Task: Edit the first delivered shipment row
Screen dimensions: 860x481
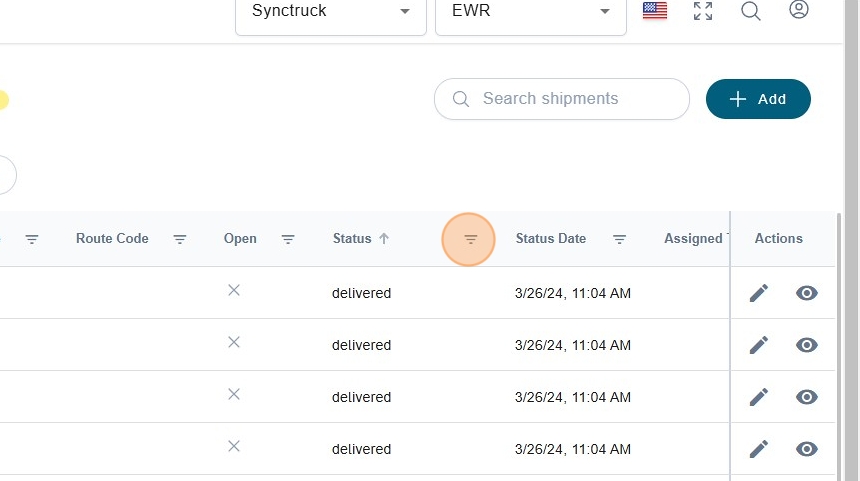Action: pos(759,293)
